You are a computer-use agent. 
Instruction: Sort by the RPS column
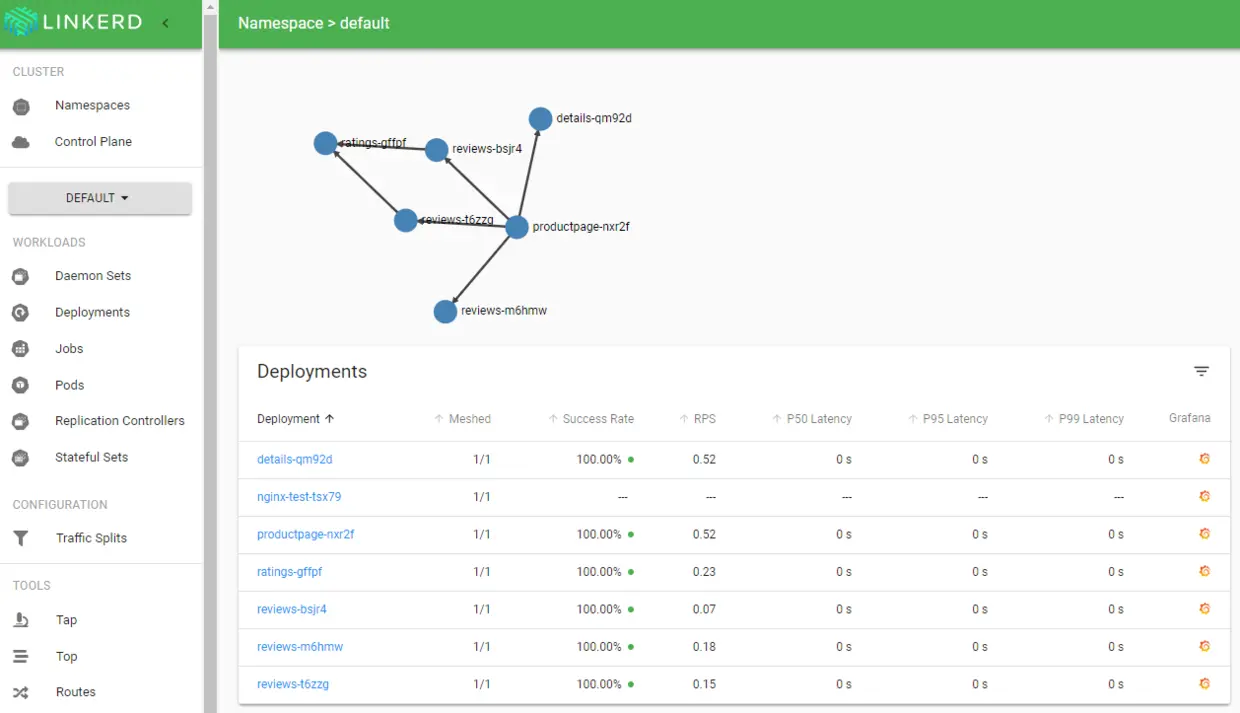698,419
